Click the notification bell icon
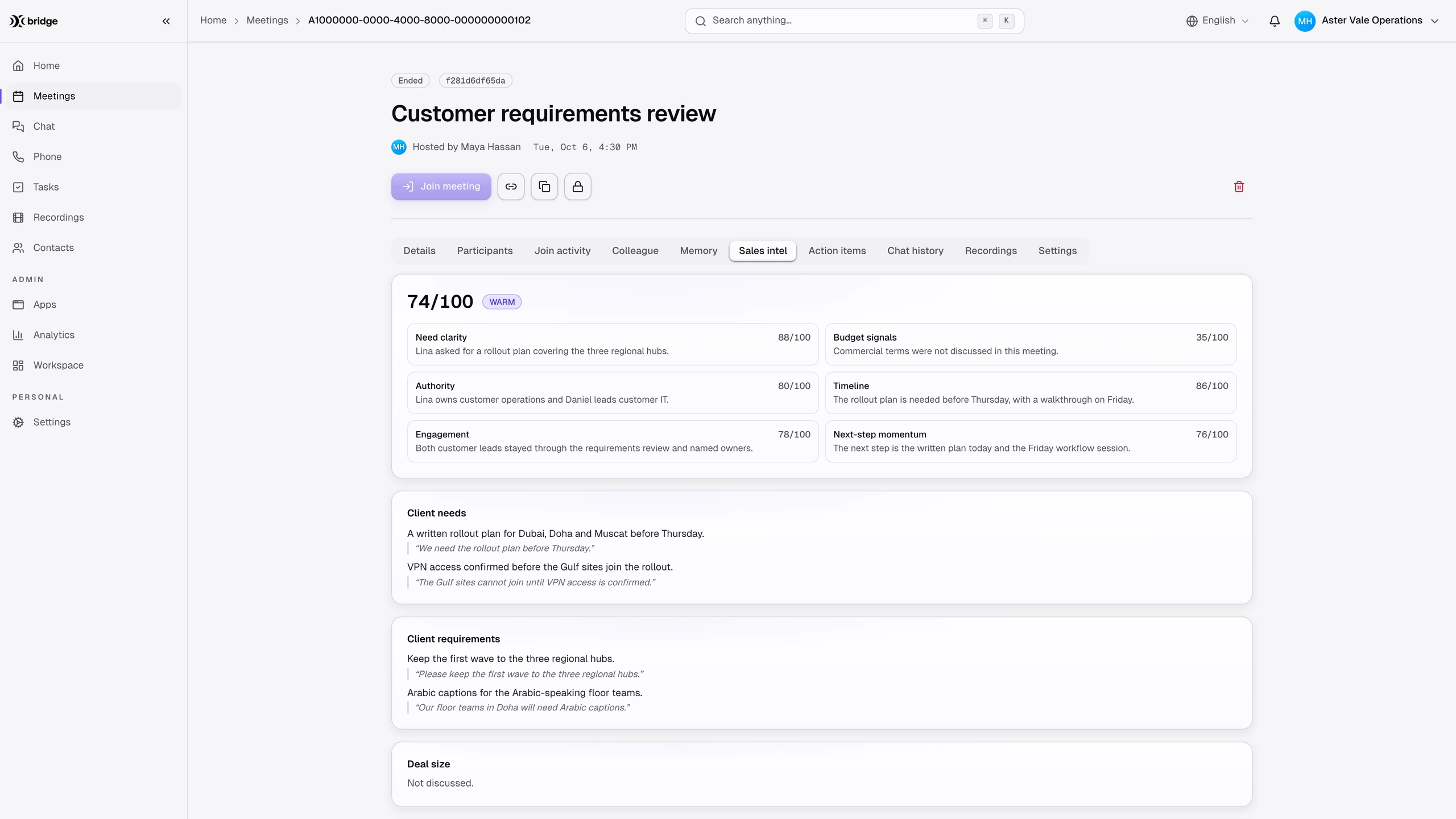This screenshot has height=819, width=1456. coord(1275,21)
